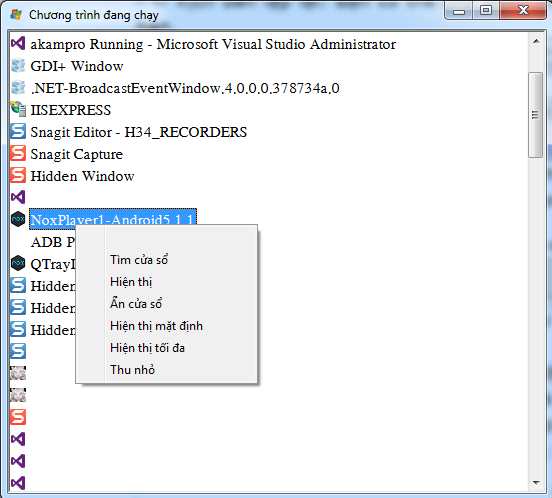This screenshot has height=498, width=552.
Task: Click the IISEXPRESS globe icon
Action: [x=18, y=109]
